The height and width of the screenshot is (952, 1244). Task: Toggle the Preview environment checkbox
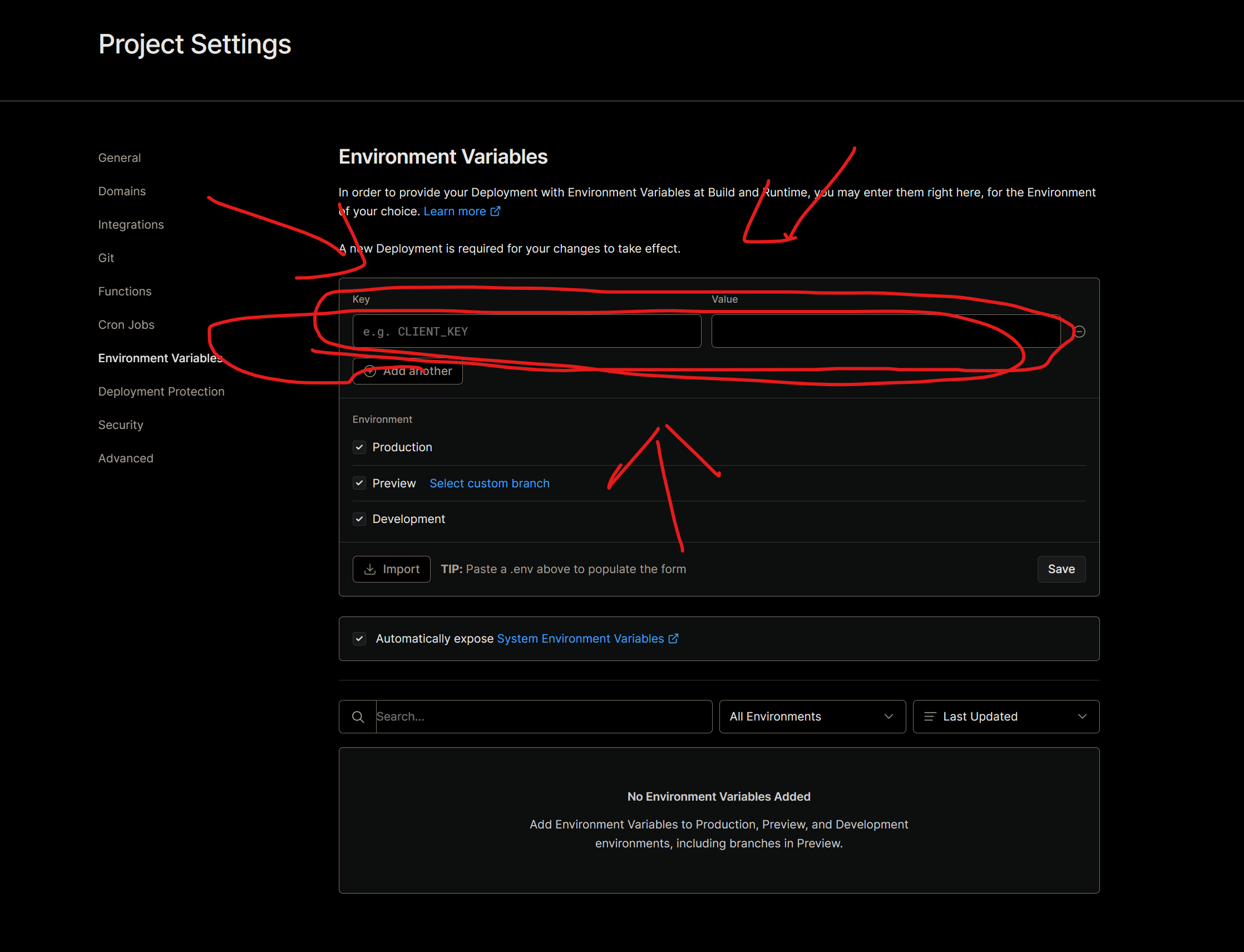click(359, 483)
